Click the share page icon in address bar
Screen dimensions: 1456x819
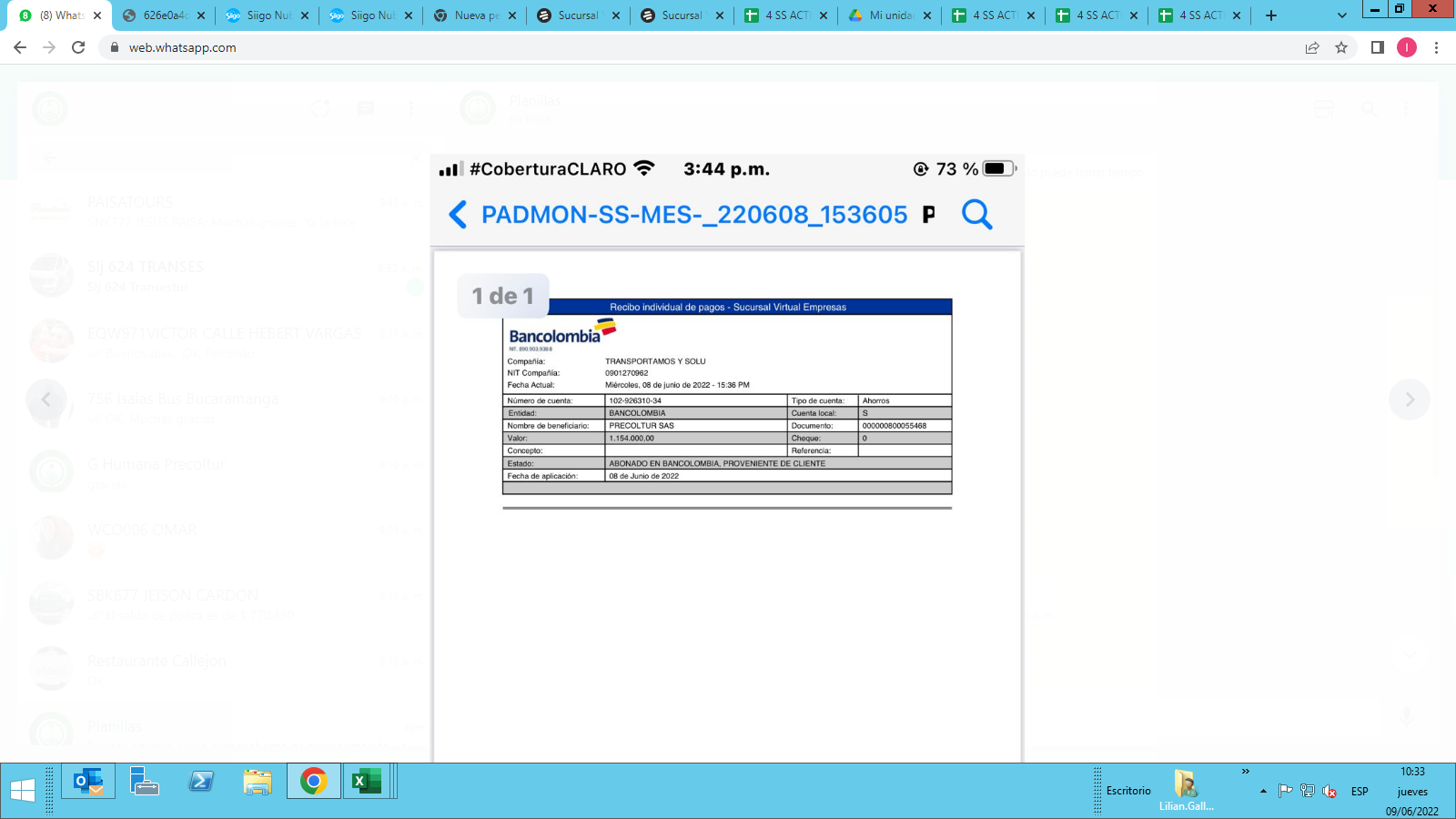tap(1311, 47)
